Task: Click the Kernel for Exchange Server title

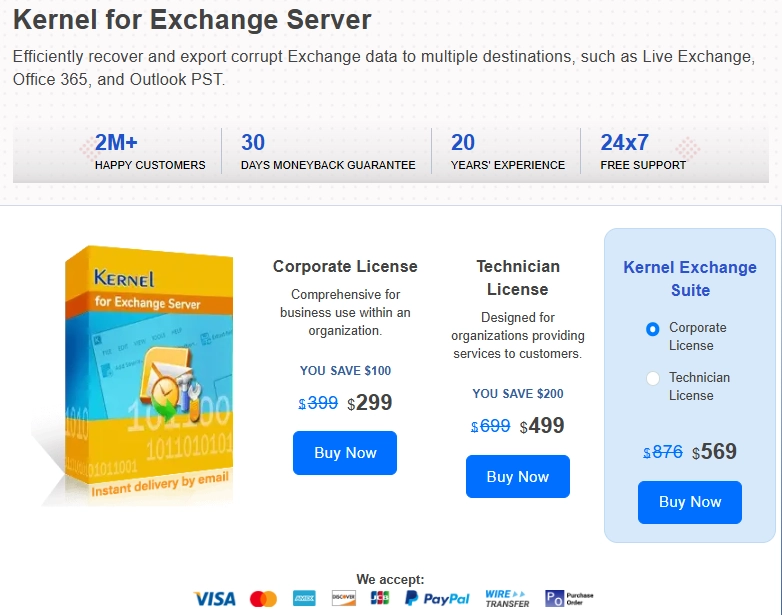Action: pos(192,20)
